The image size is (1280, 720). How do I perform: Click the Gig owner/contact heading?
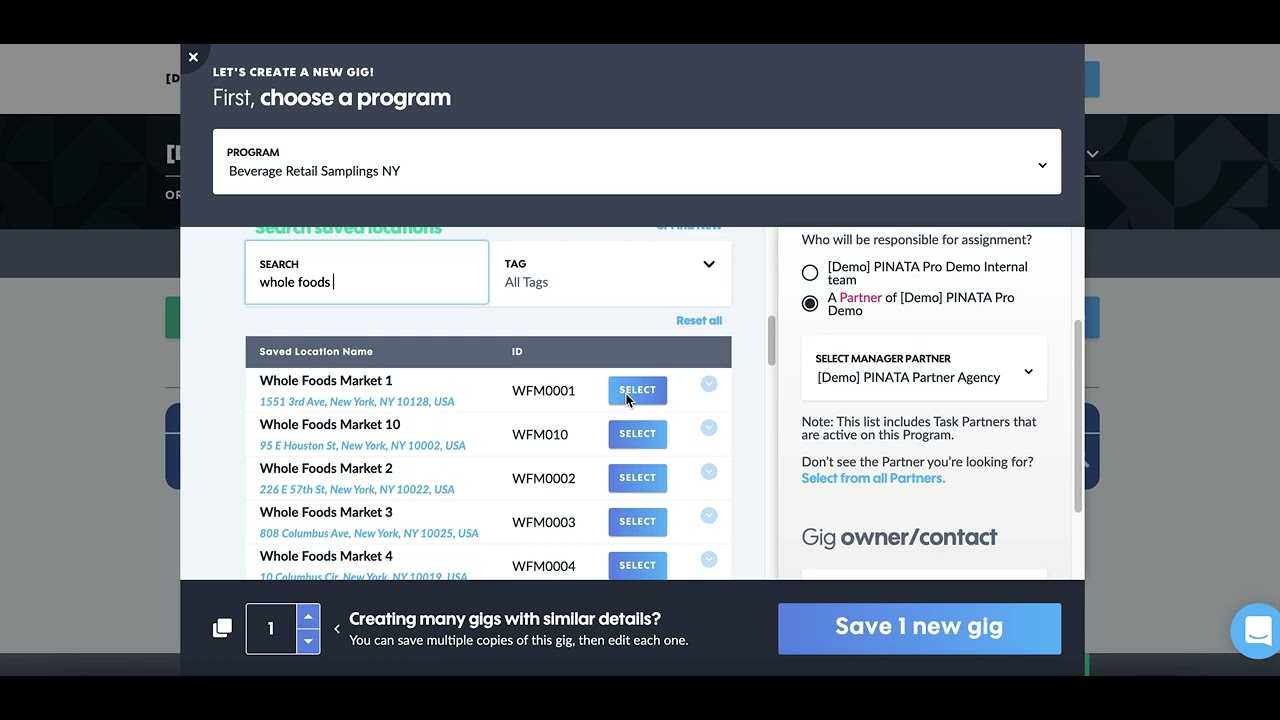pos(899,537)
